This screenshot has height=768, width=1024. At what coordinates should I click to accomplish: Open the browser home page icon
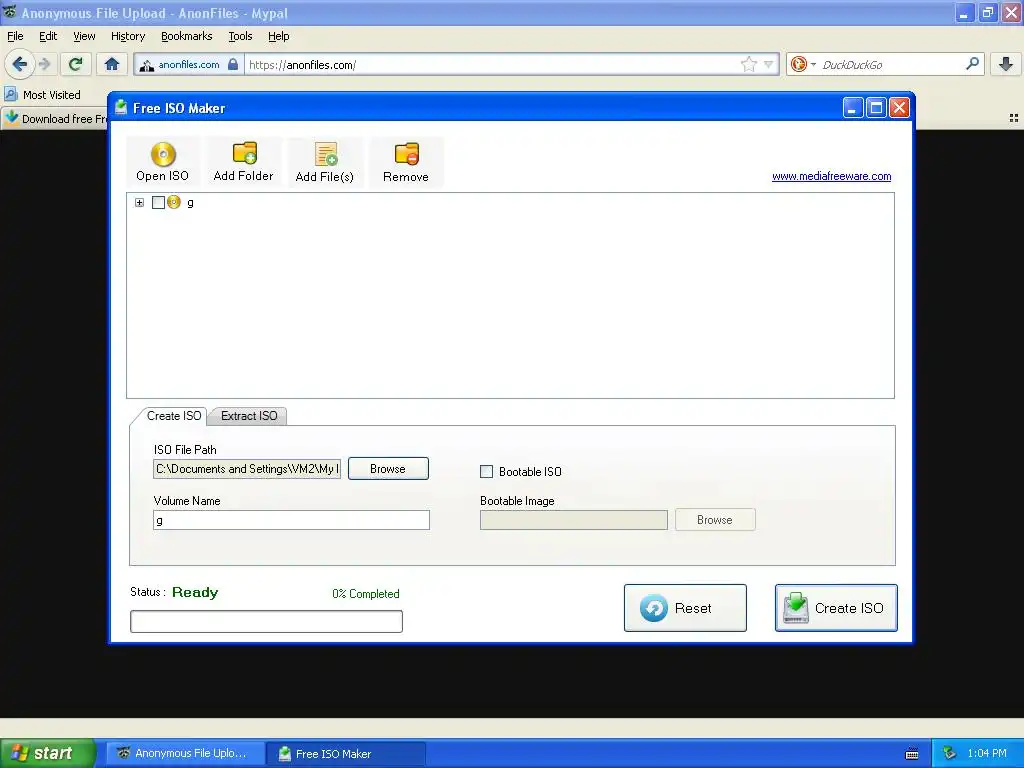point(112,64)
